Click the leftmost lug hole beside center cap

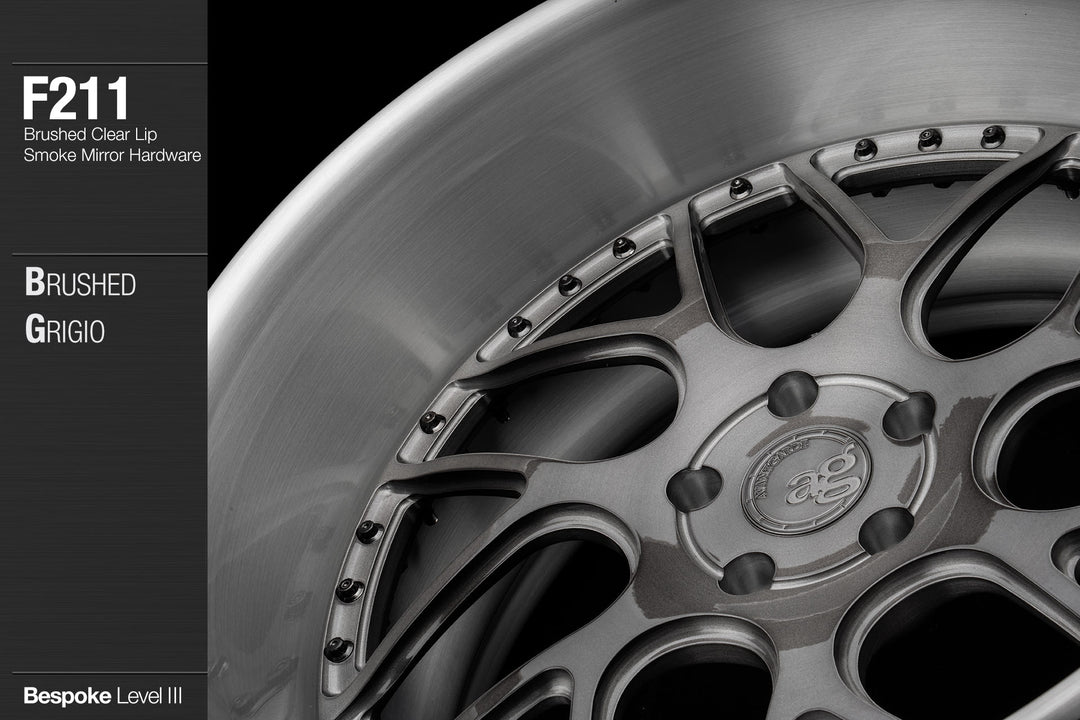pos(694,488)
